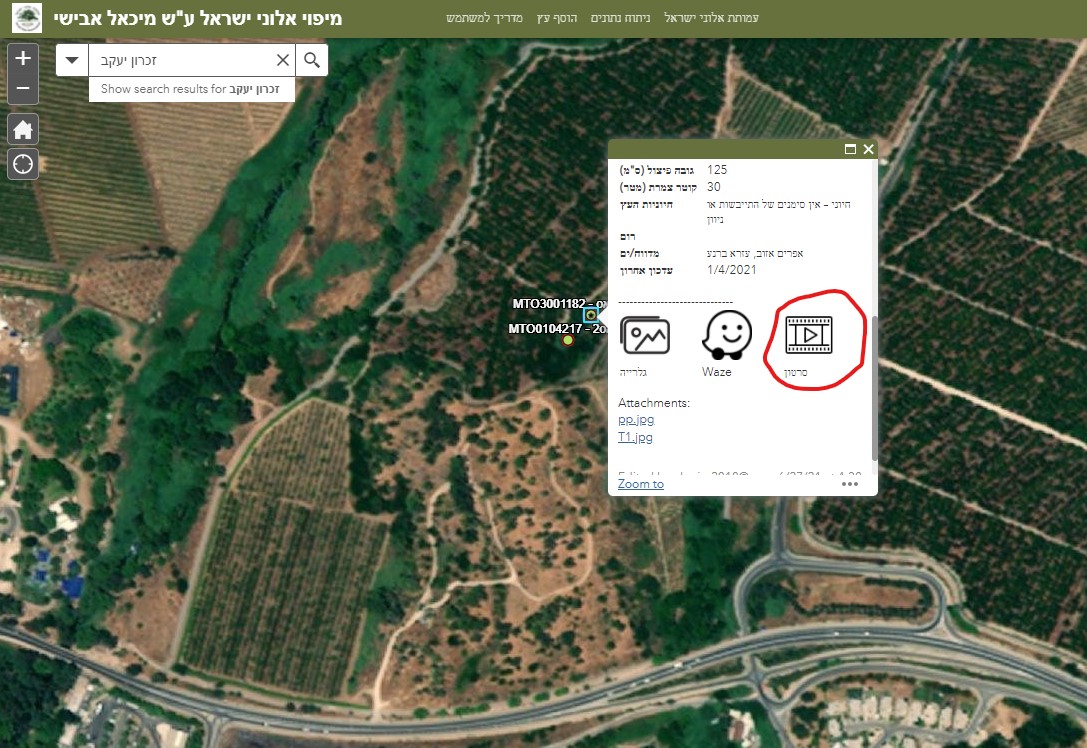This screenshot has height=748, width=1087.
Task: Click the association logo in header
Action: coord(27,18)
